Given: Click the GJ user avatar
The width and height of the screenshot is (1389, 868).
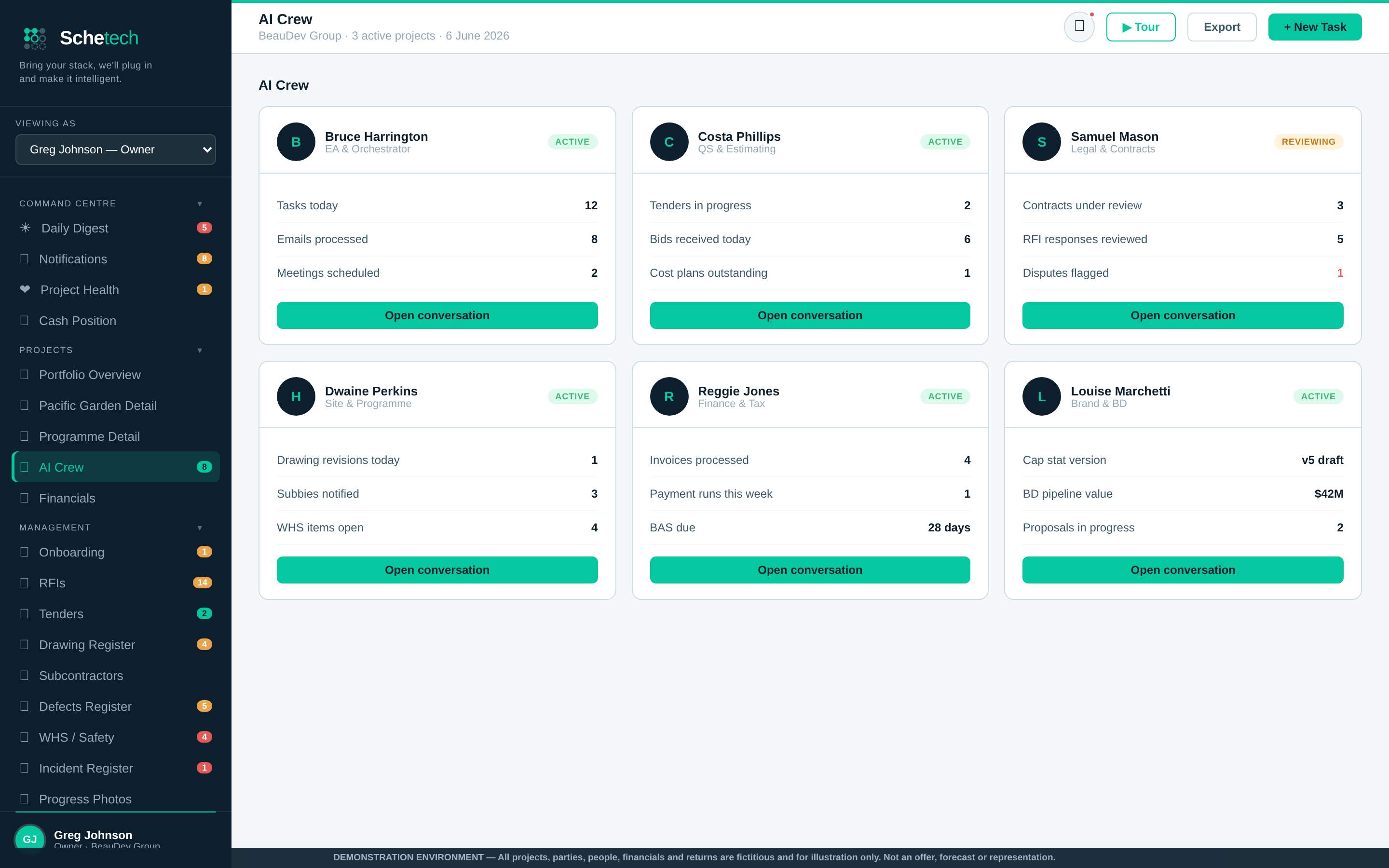Looking at the screenshot, I should point(30,839).
